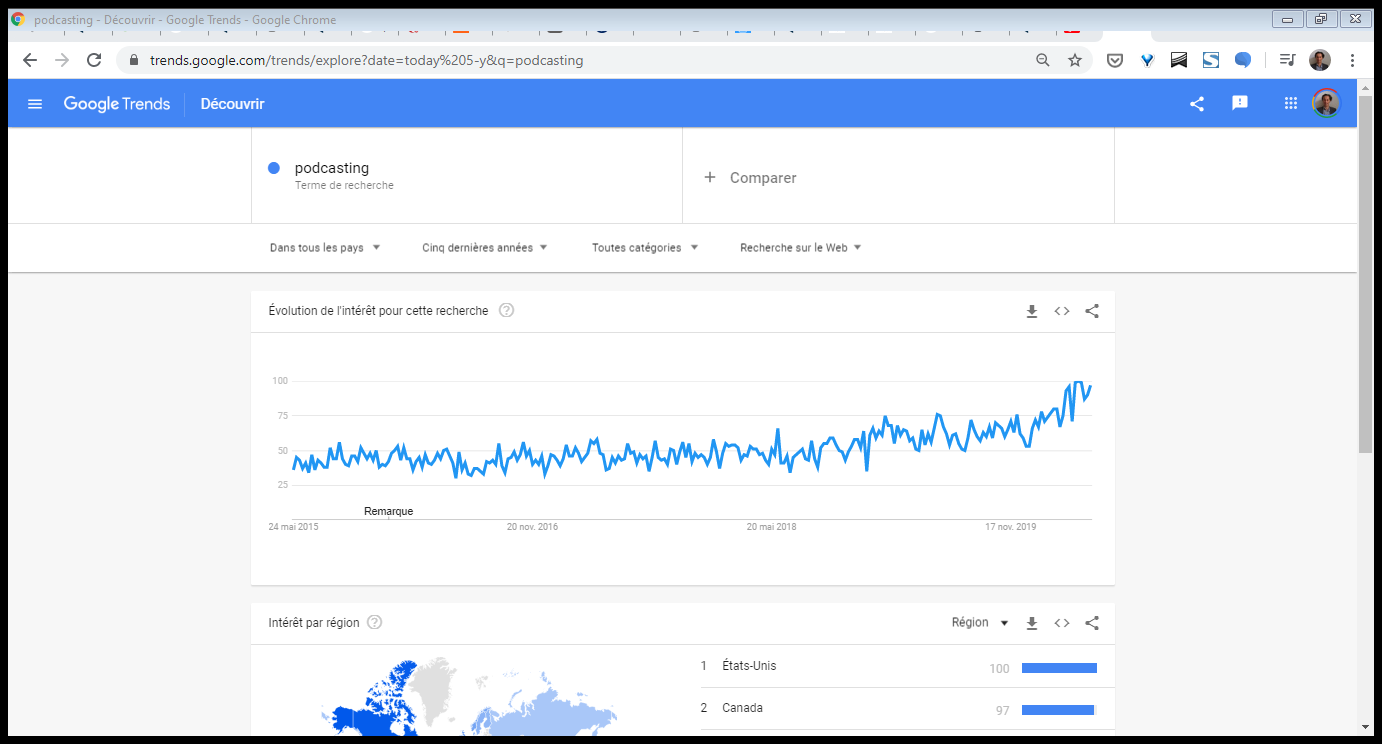The height and width of the screenshot is (744, 1382).
Task: Click the world map region preview
Action: (468, 697)
